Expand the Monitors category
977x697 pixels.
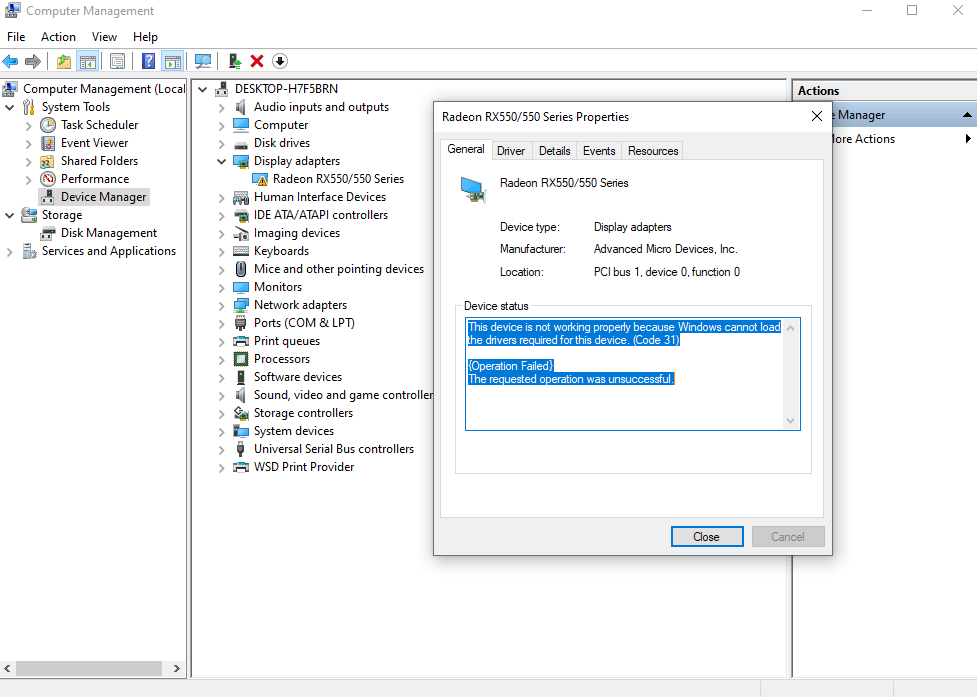(221, 288)
